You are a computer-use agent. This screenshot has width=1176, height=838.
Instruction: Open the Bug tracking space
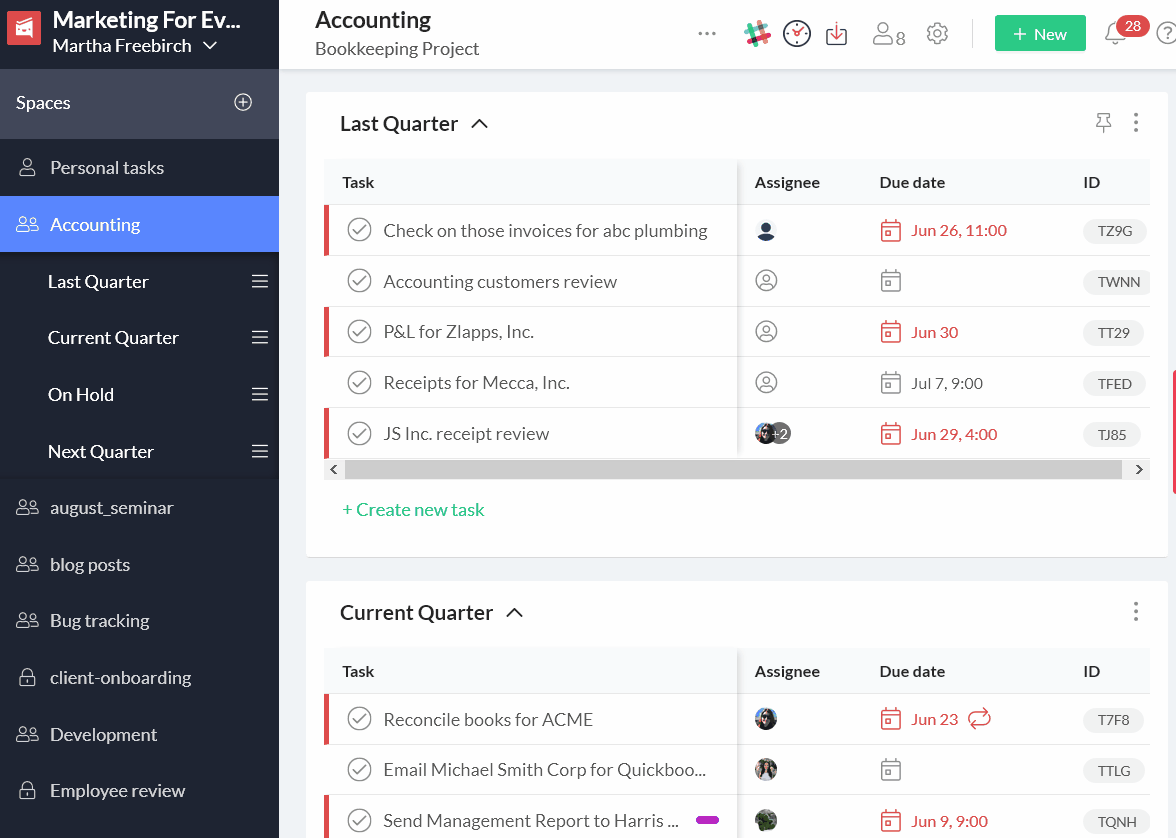tap(140, 621)
